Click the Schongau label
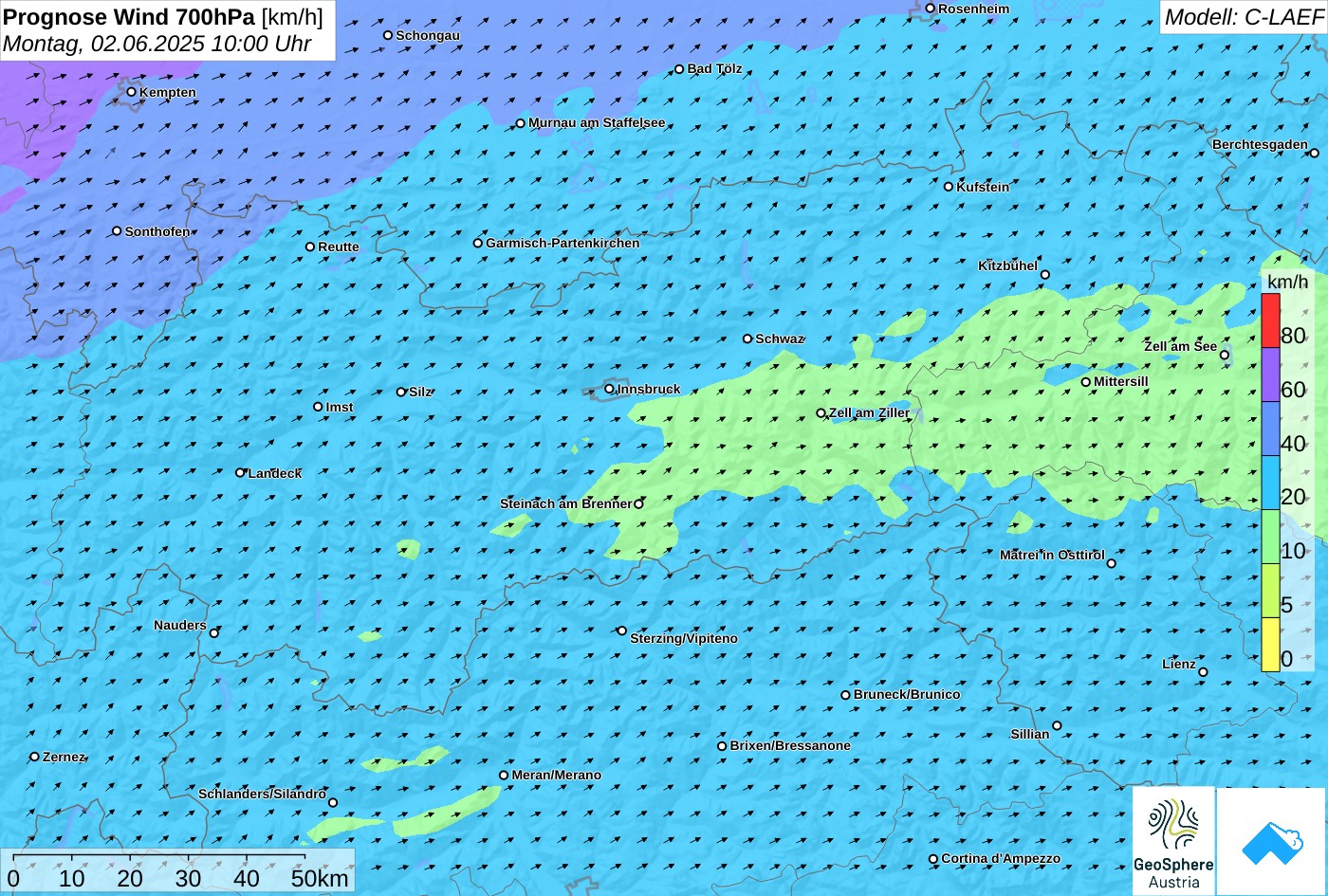Screen dimensions: 1328x896 click(x=428, y=36)
